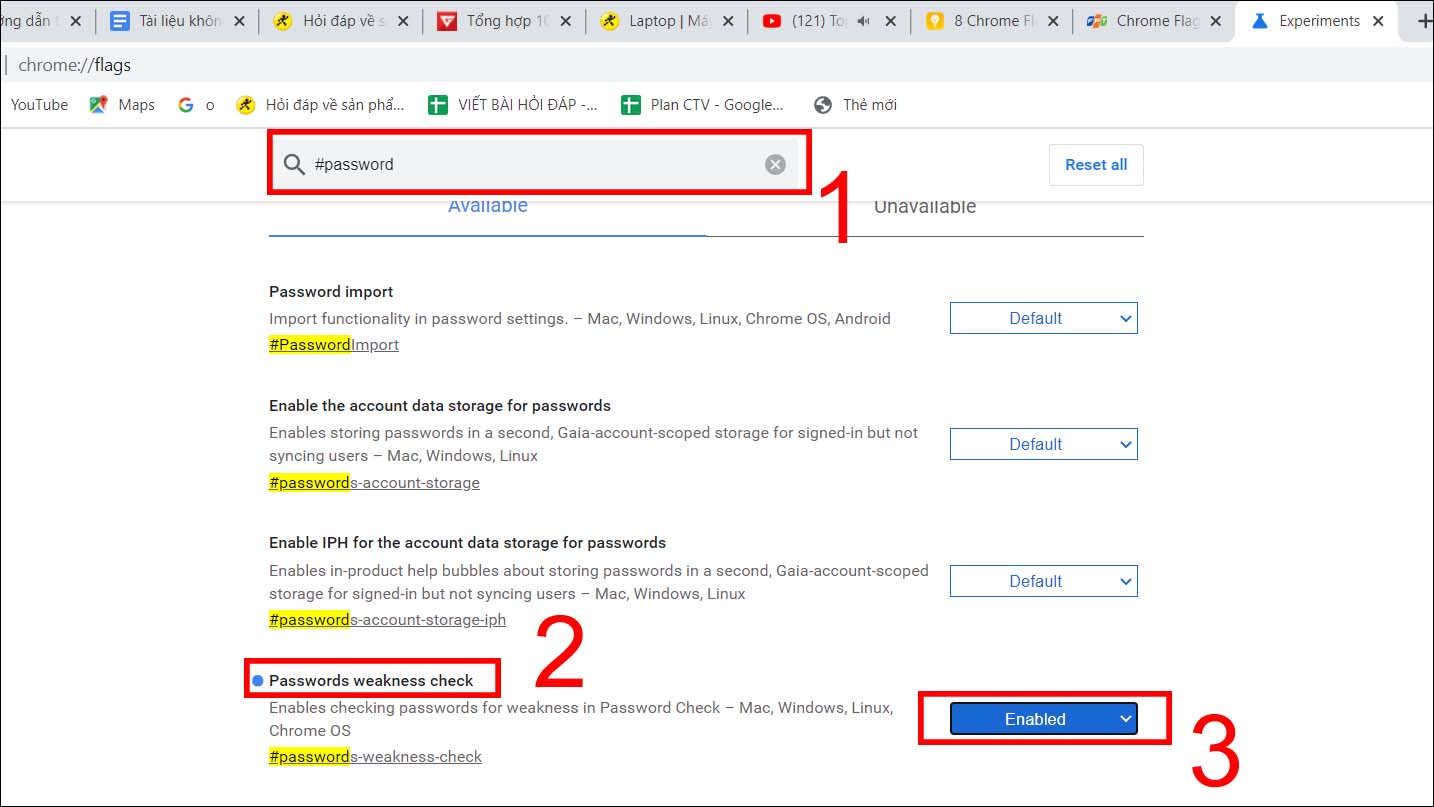Switch to the Tài liệu khôn browser tab

coord(180,21)
